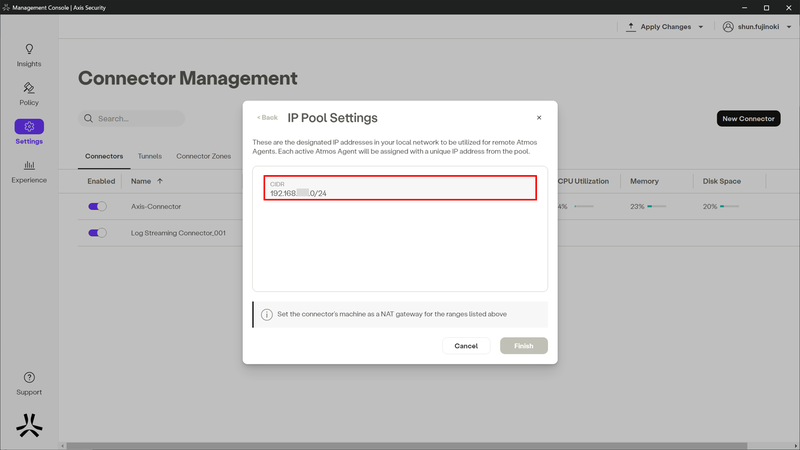Viewport: 800px width, 450px height.
Task: Expand the shun.fujinoki account dropdown arrow
Action: [x=789, y=27]
